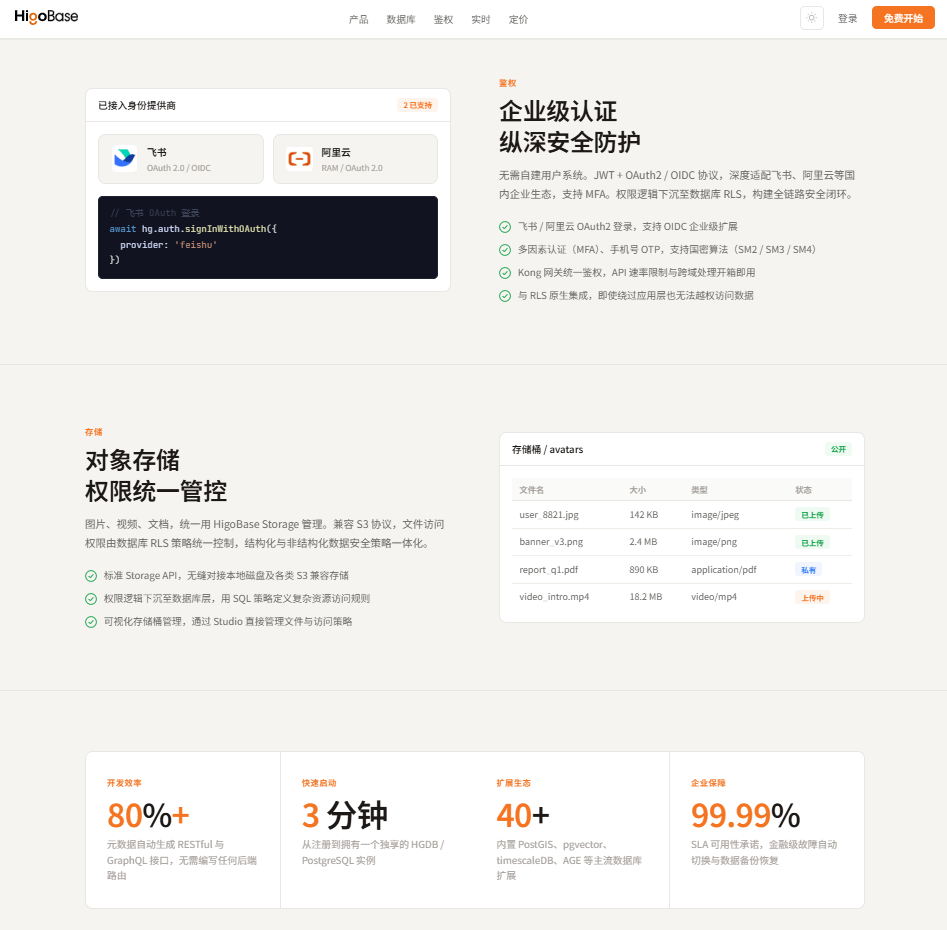
Task: Open the 实时 nav item
Action: [x=481, y=19]
